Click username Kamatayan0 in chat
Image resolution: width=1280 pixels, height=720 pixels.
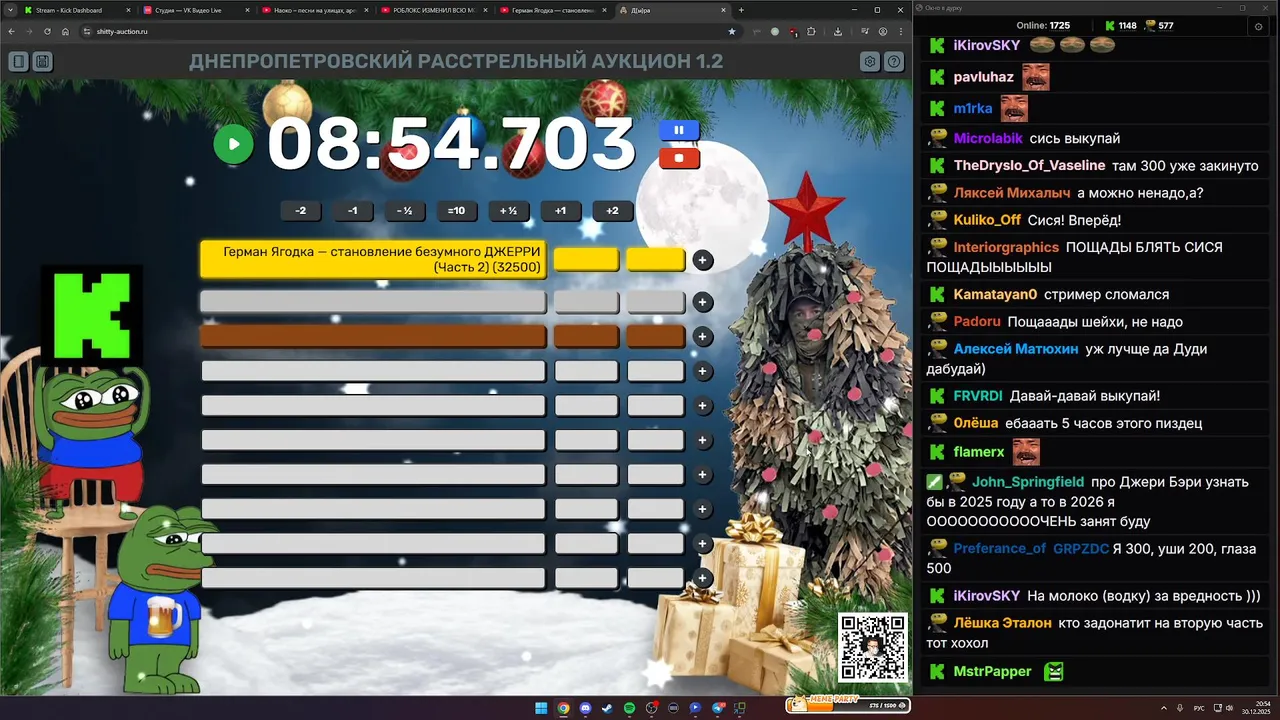995,294
